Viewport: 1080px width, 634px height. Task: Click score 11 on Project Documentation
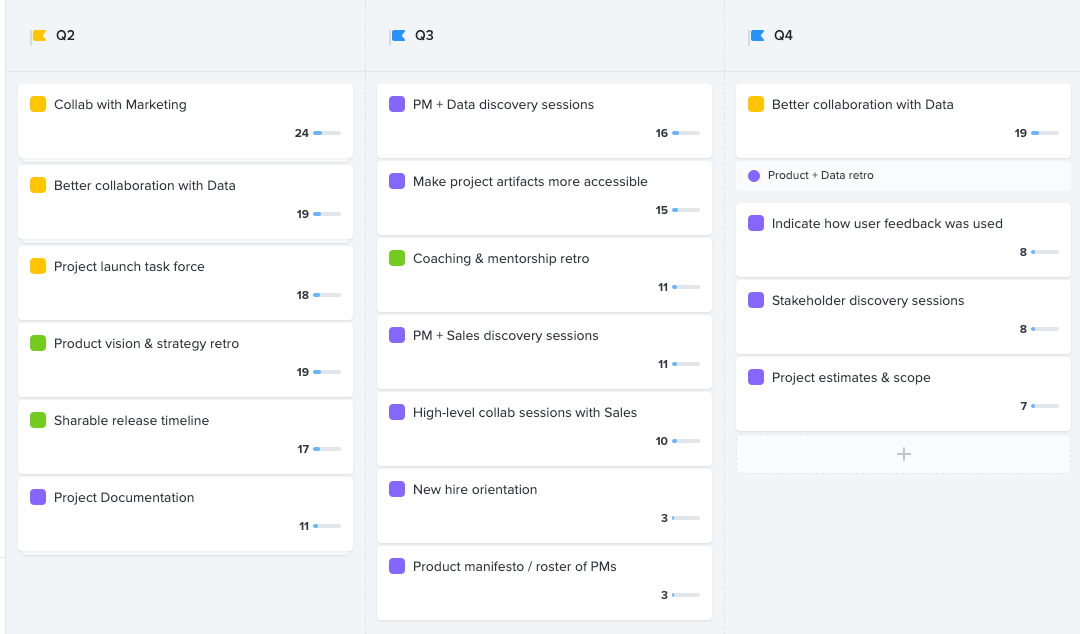304,526
